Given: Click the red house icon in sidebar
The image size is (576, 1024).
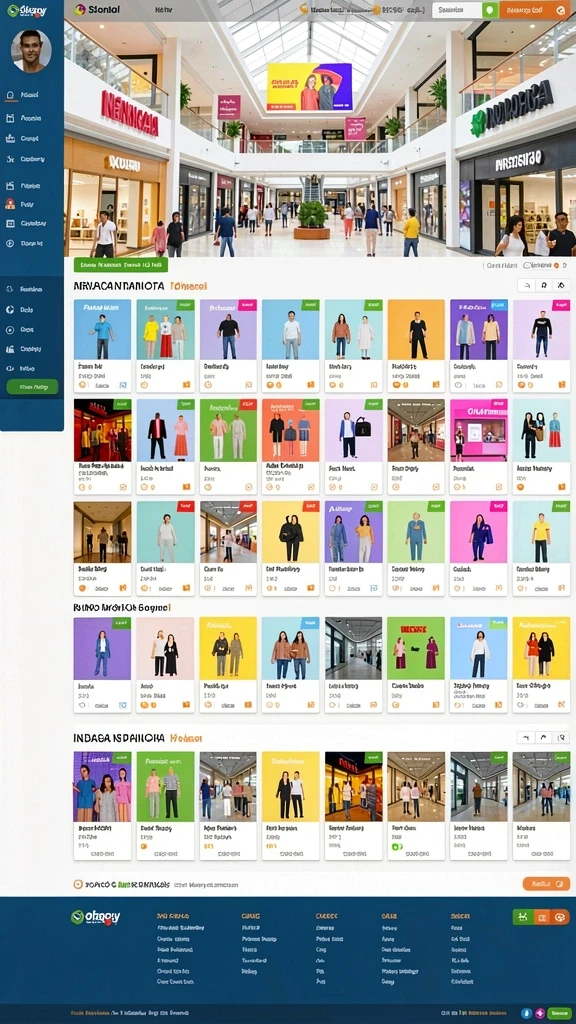Looking at the screenshot, I should [10, 204].
